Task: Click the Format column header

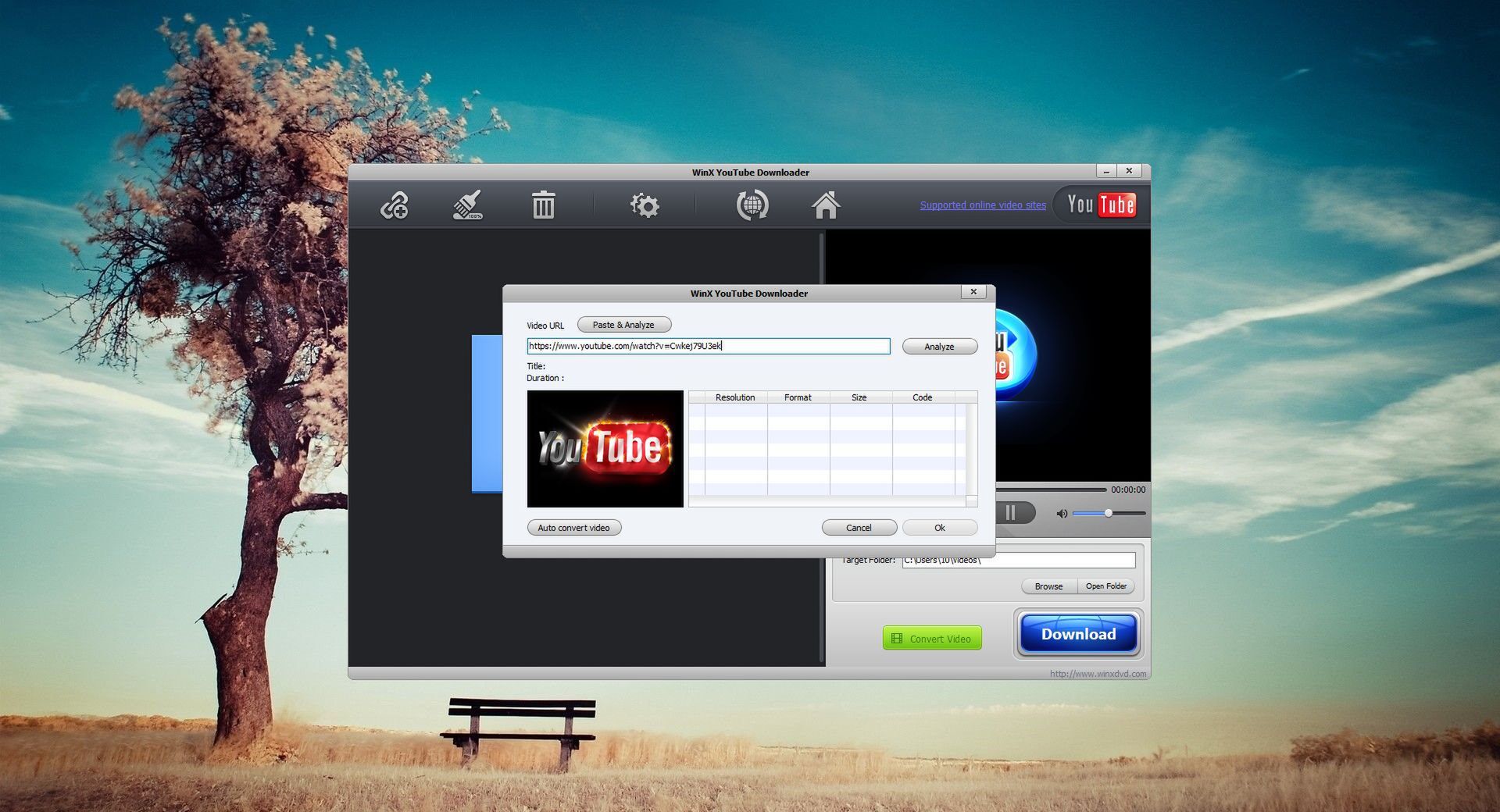Action: (x=798, y=397)
